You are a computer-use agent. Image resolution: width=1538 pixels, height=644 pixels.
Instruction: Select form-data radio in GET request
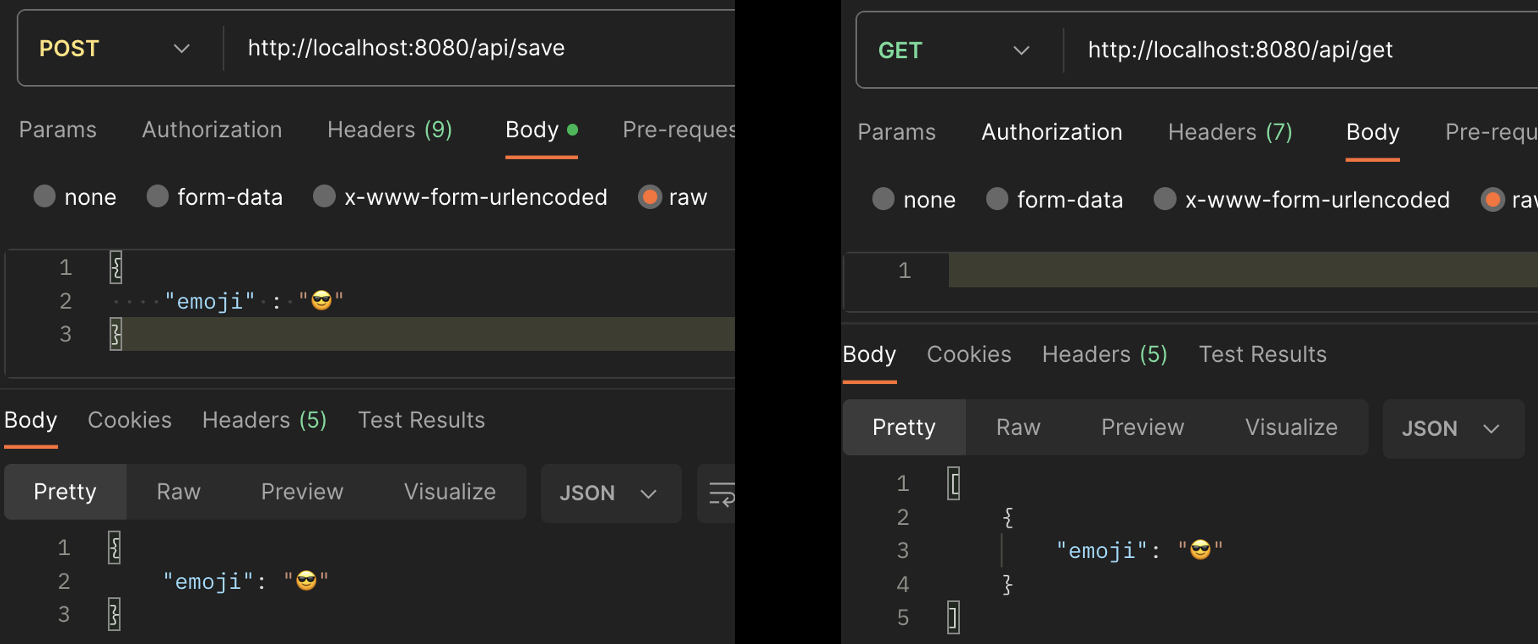(997, 200)
